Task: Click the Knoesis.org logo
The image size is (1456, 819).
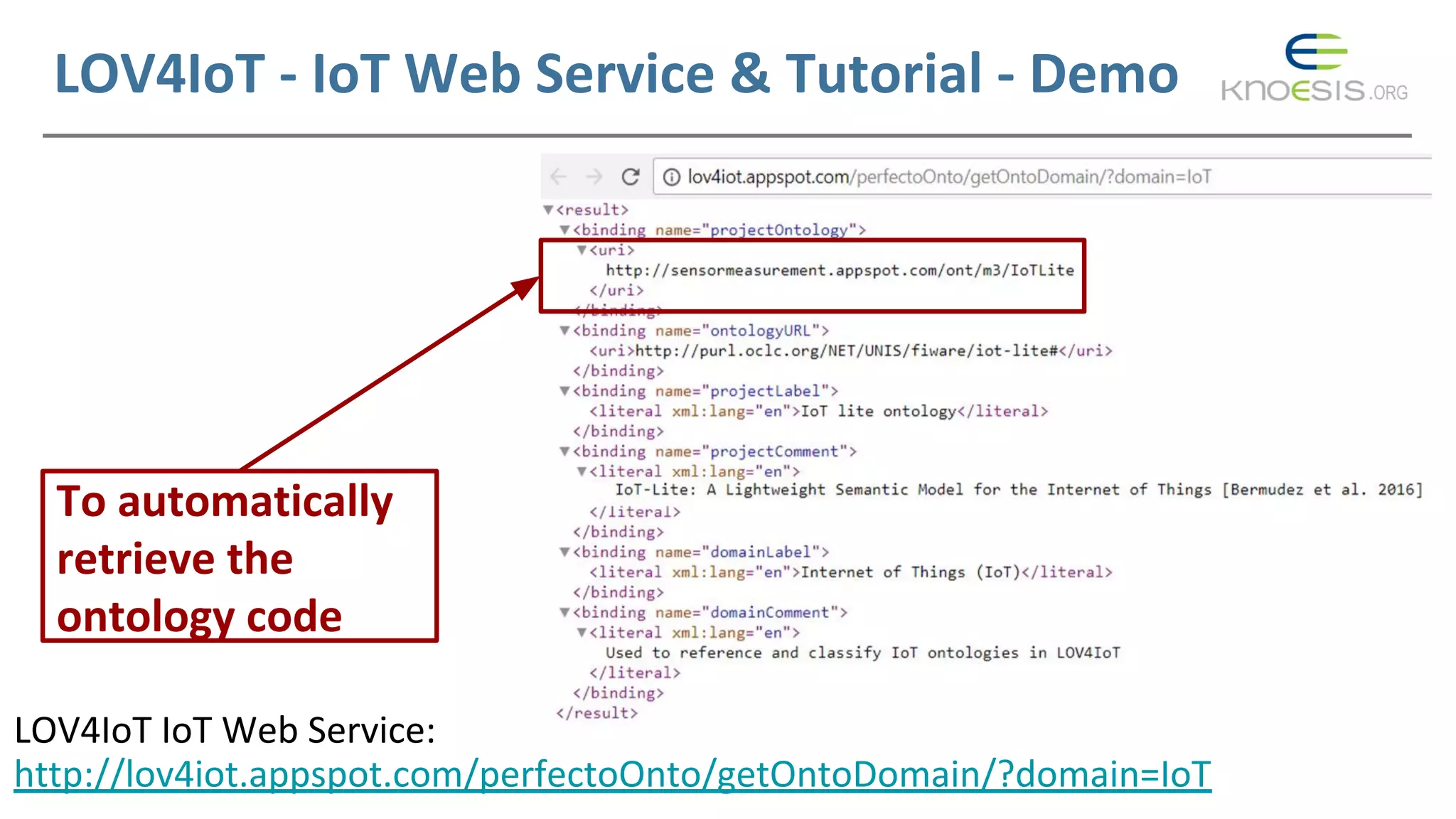Action: click(1315, 69)
